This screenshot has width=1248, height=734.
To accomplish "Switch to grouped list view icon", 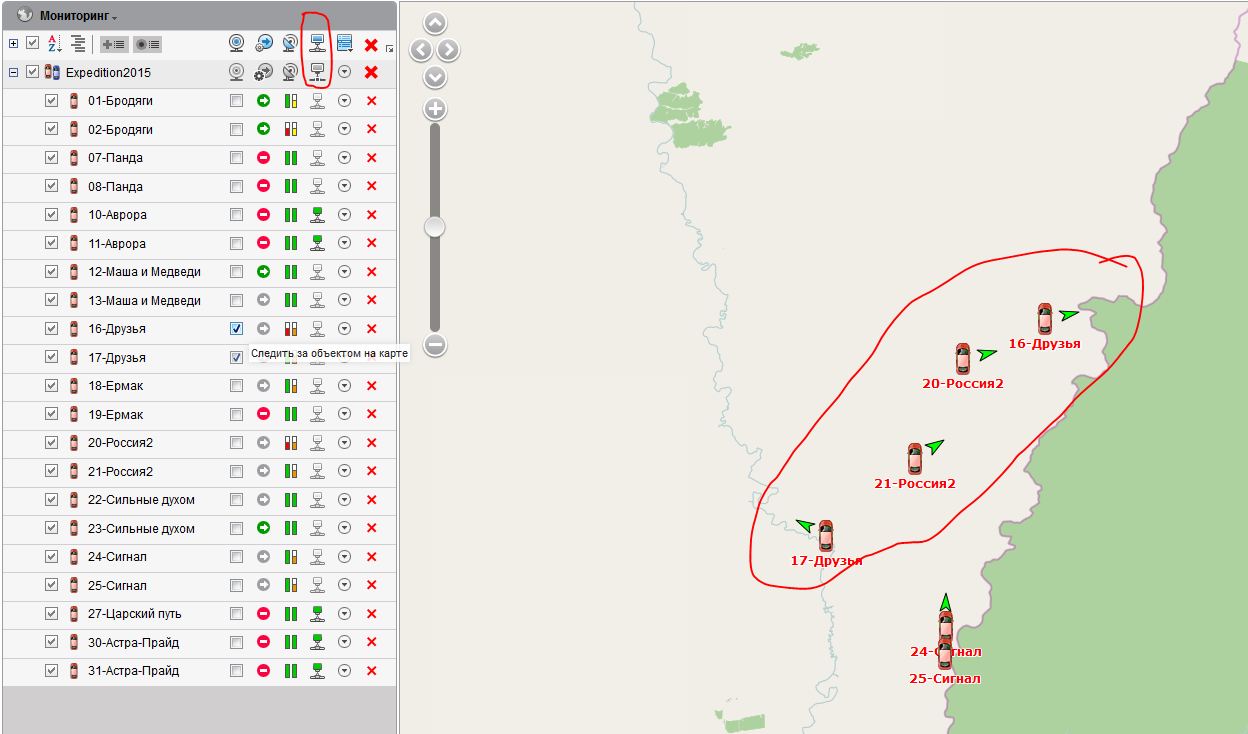I will (78, 44).
